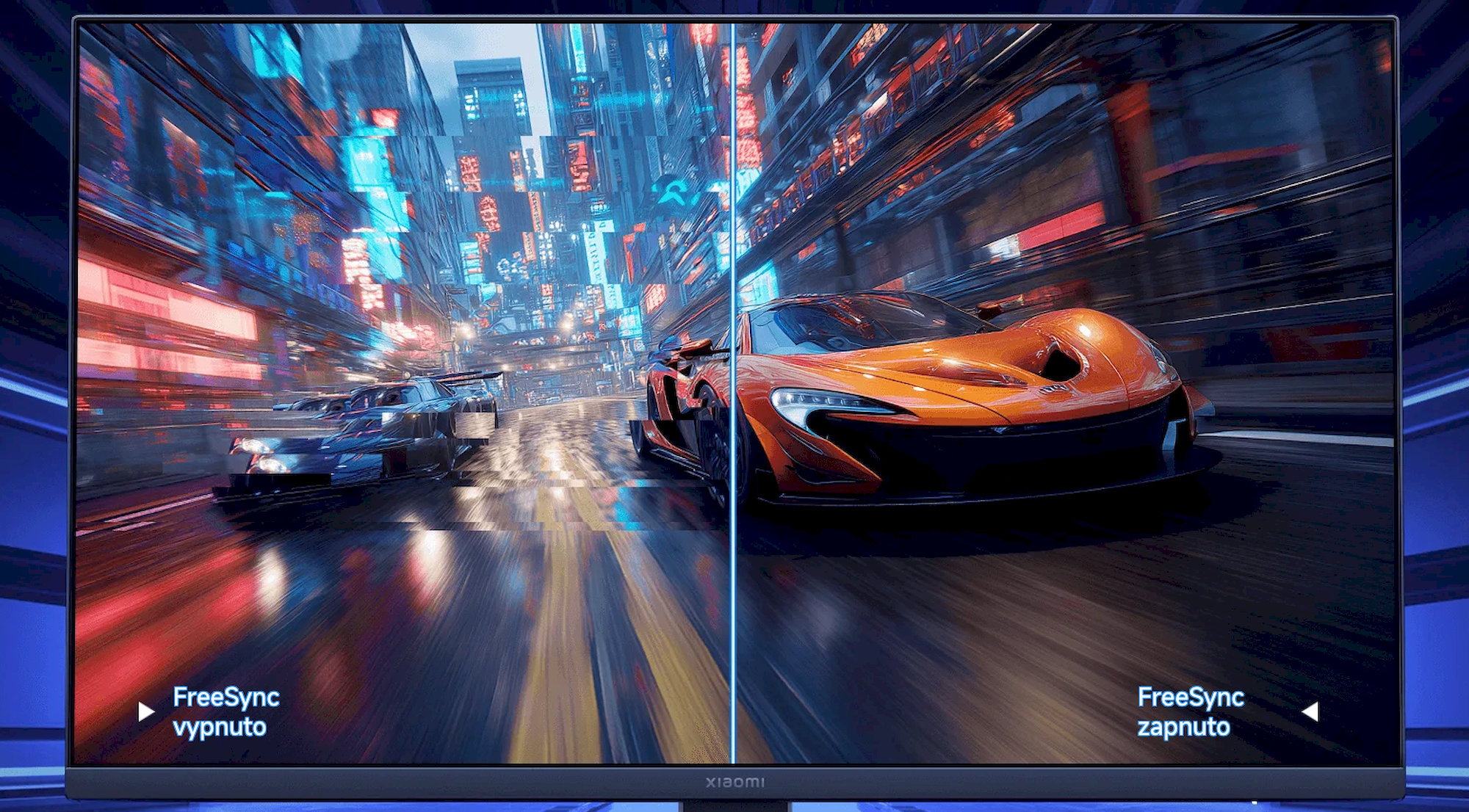
Task: Click the Xiaomi logo on monitor bezel
Action: (734, 783)
